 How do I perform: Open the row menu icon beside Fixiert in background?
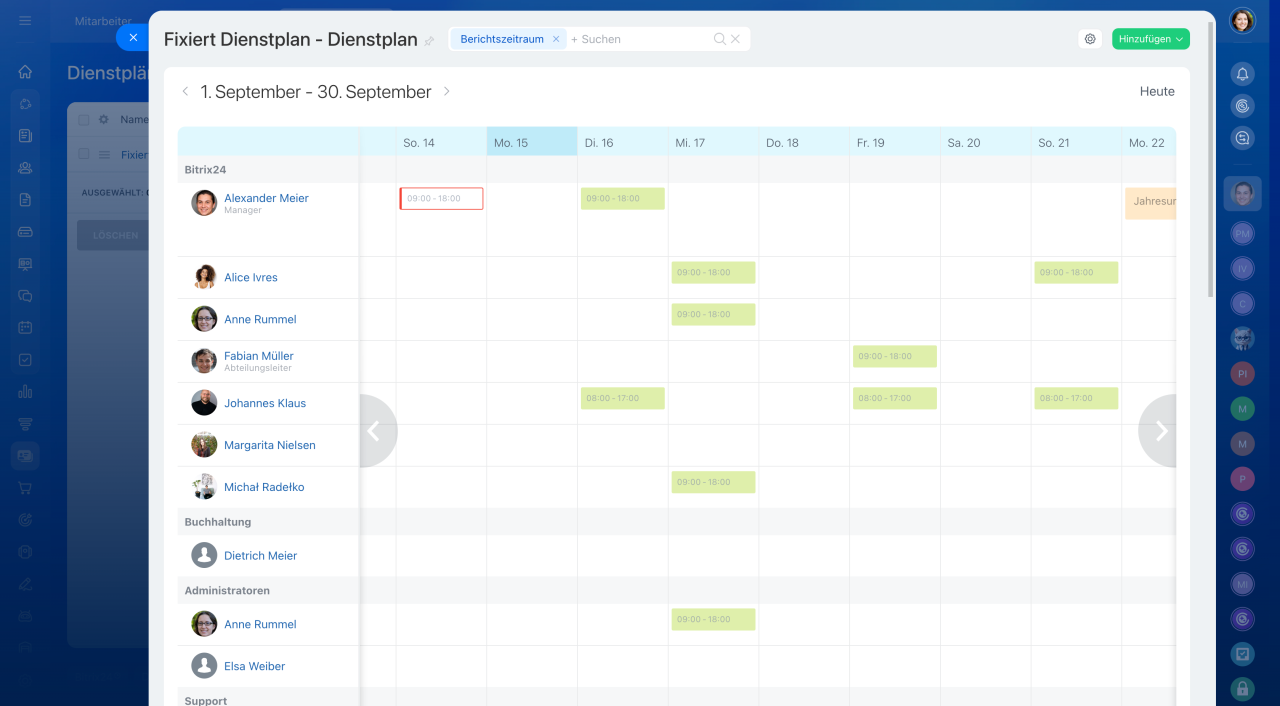[x=103, y=155]
